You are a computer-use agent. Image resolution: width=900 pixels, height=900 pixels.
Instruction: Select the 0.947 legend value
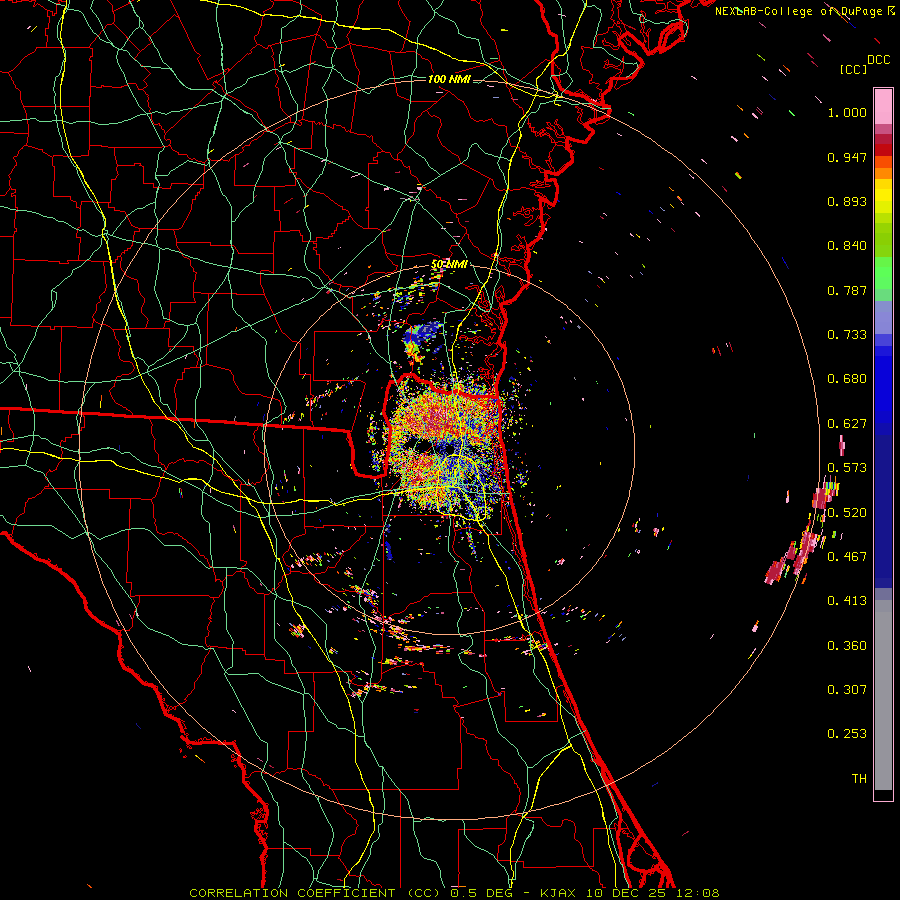847,157
